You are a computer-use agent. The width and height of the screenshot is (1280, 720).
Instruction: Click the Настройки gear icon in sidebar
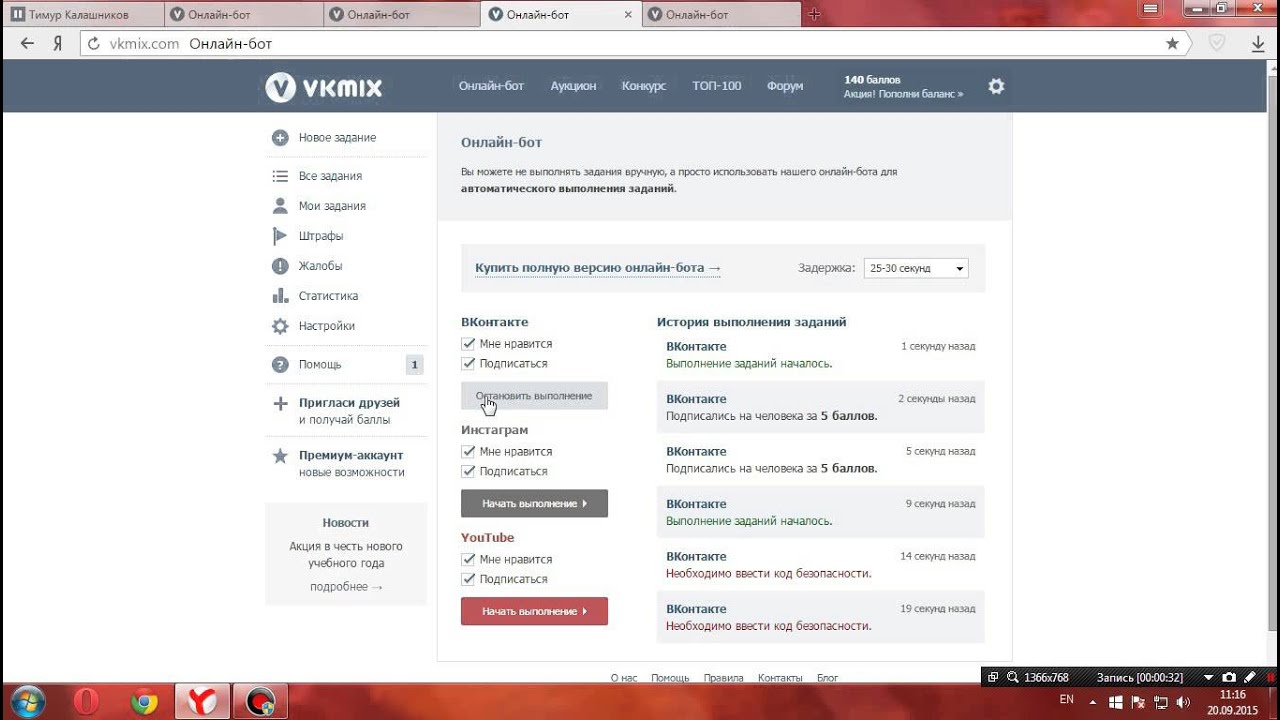280,326
